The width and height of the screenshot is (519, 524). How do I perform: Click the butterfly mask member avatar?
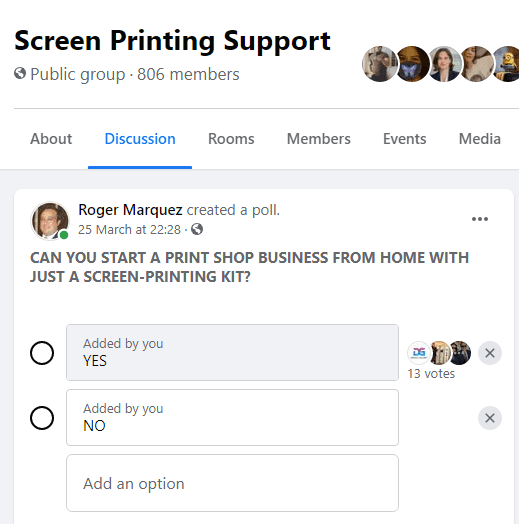click(x=411, y=64)
